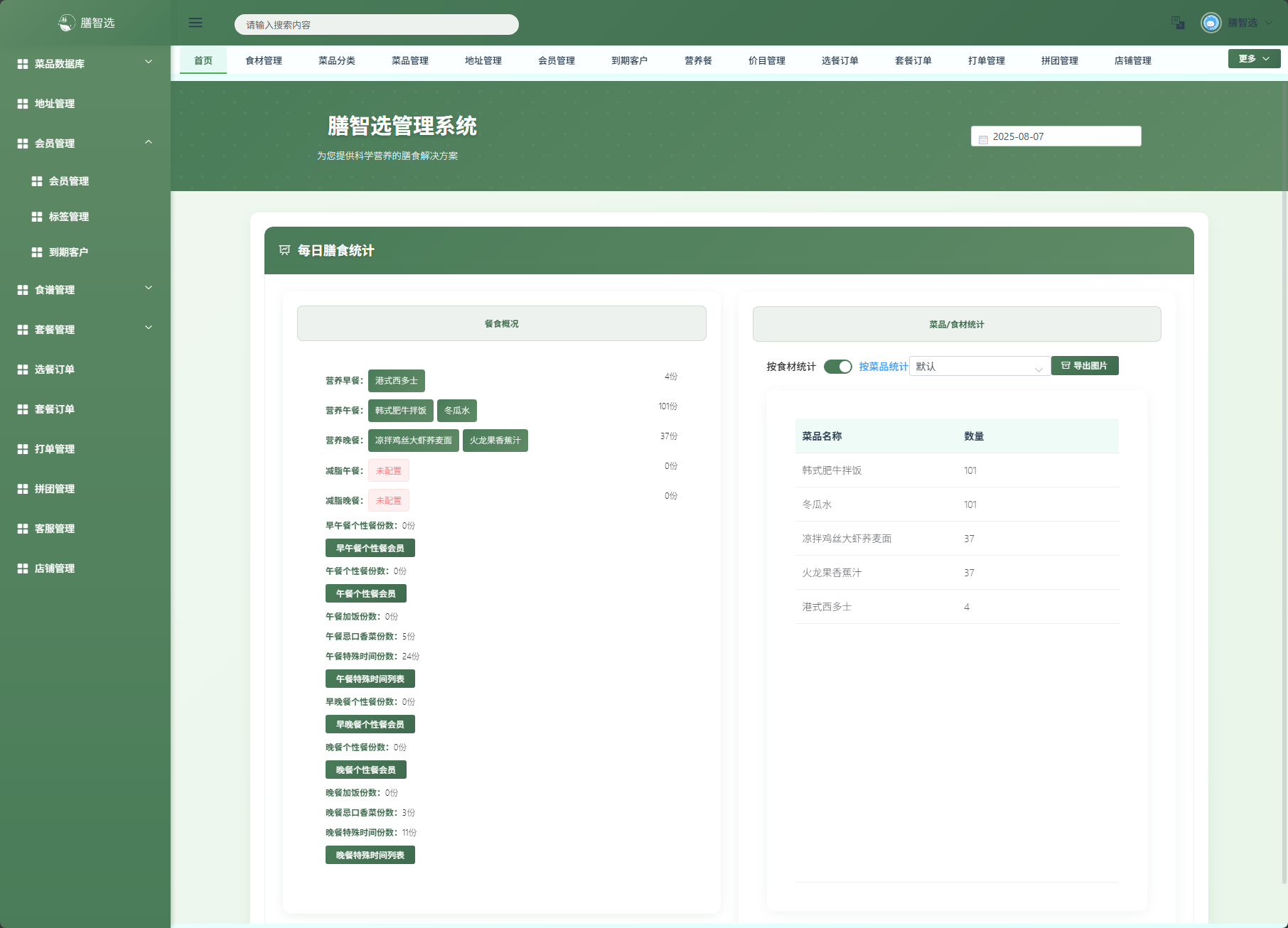The image size is (1288, 928).
Task: Select the 拼团管理 icon in sidebar
Action: (21, 488)
